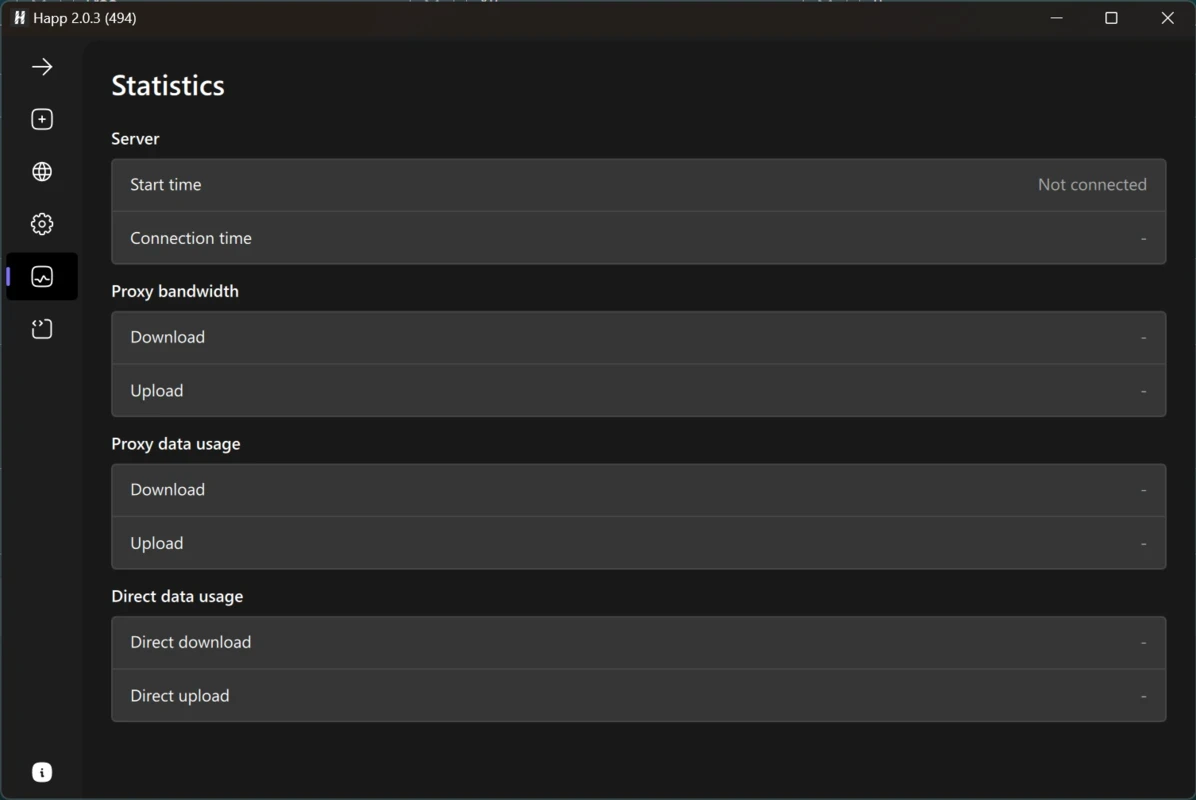Open the add subscription plus icon

coord(42,119)
